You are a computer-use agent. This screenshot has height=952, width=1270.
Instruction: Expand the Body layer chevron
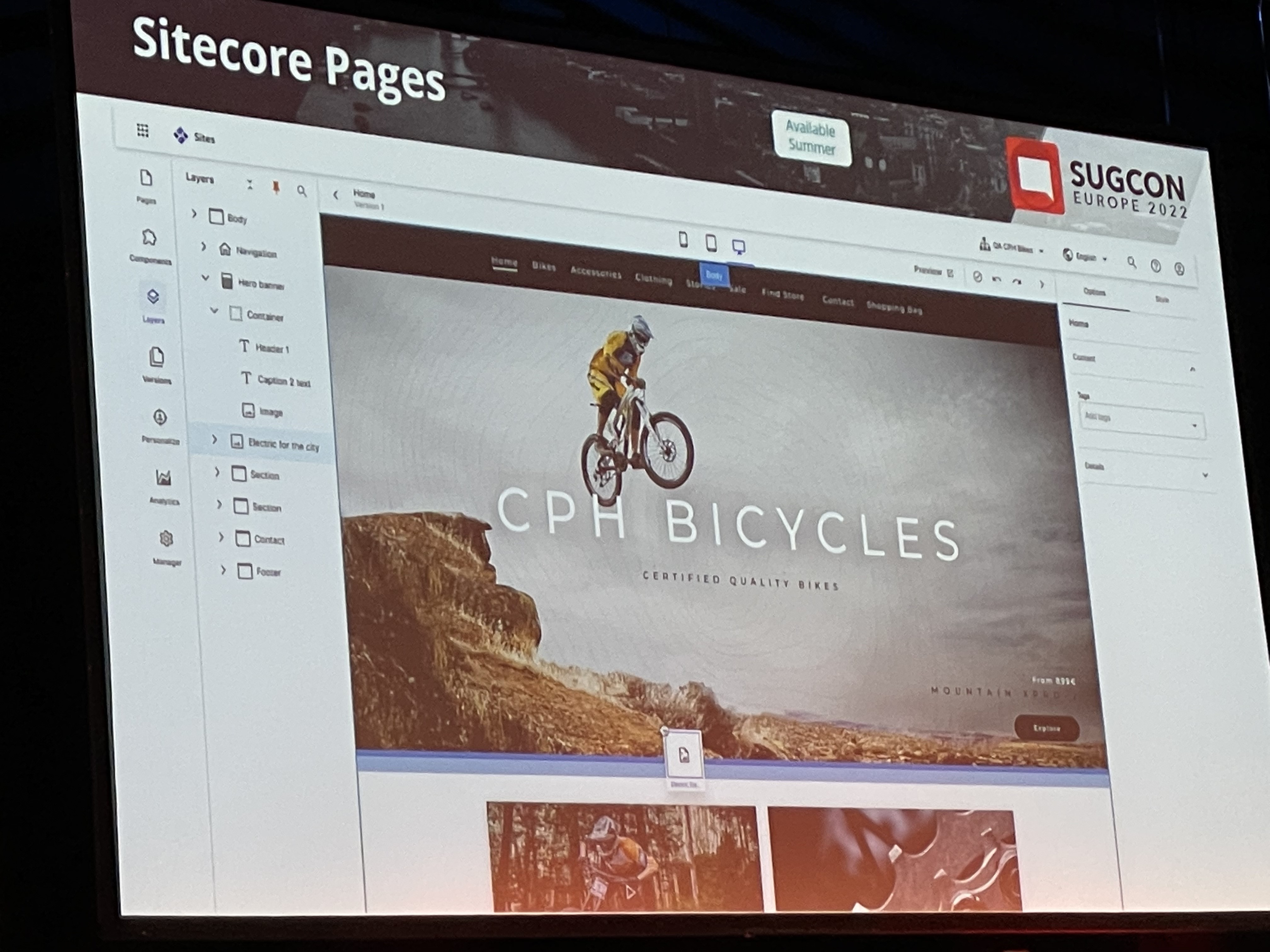click(193, 213)
